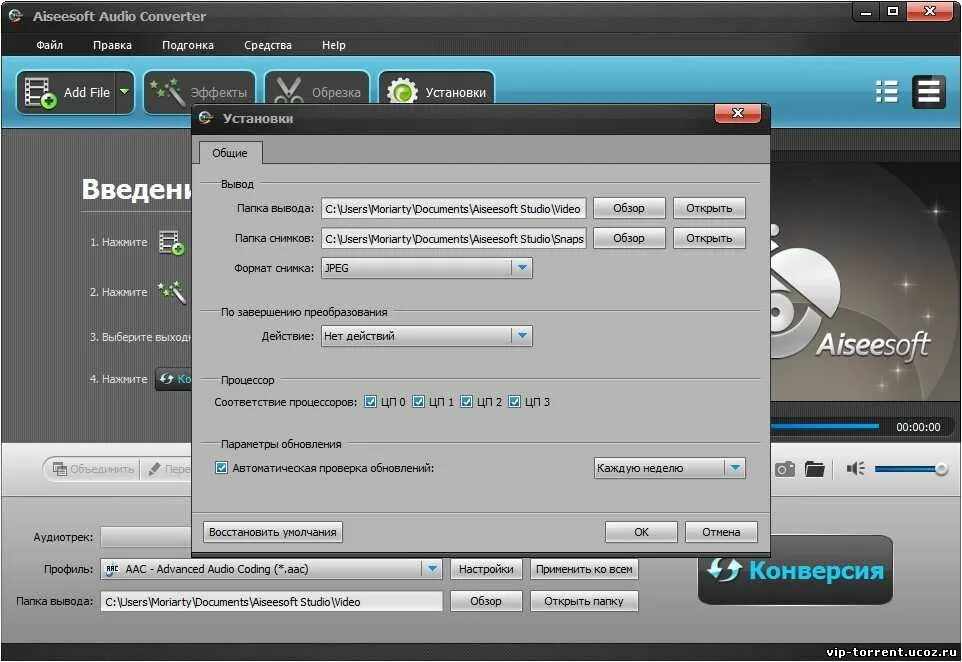962x662 pixels.
Task: Mute audio with speaker icon
Action: pos(855,469)
